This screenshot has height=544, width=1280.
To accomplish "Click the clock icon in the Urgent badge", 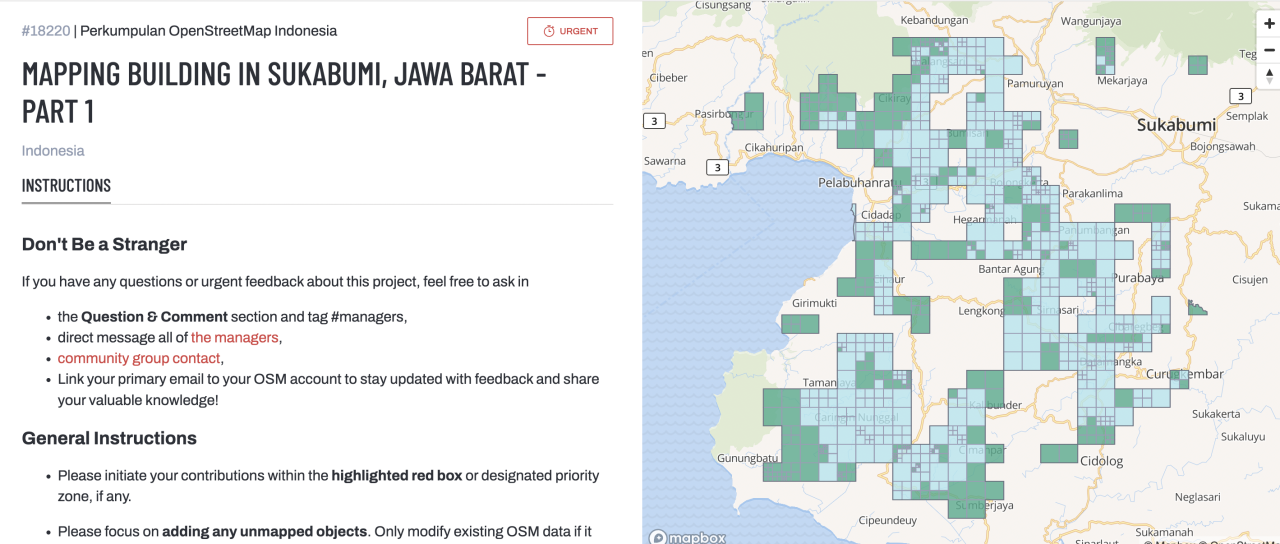I will point(548,31).
